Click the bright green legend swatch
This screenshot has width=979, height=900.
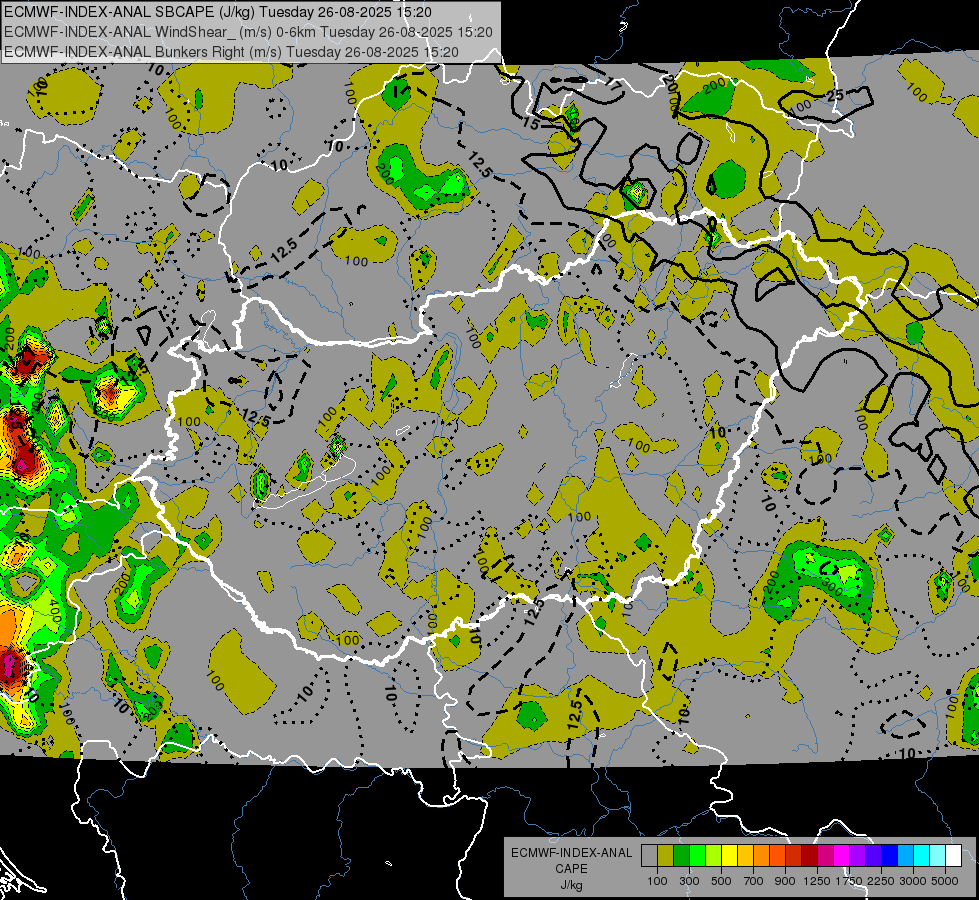click(697, 856)
